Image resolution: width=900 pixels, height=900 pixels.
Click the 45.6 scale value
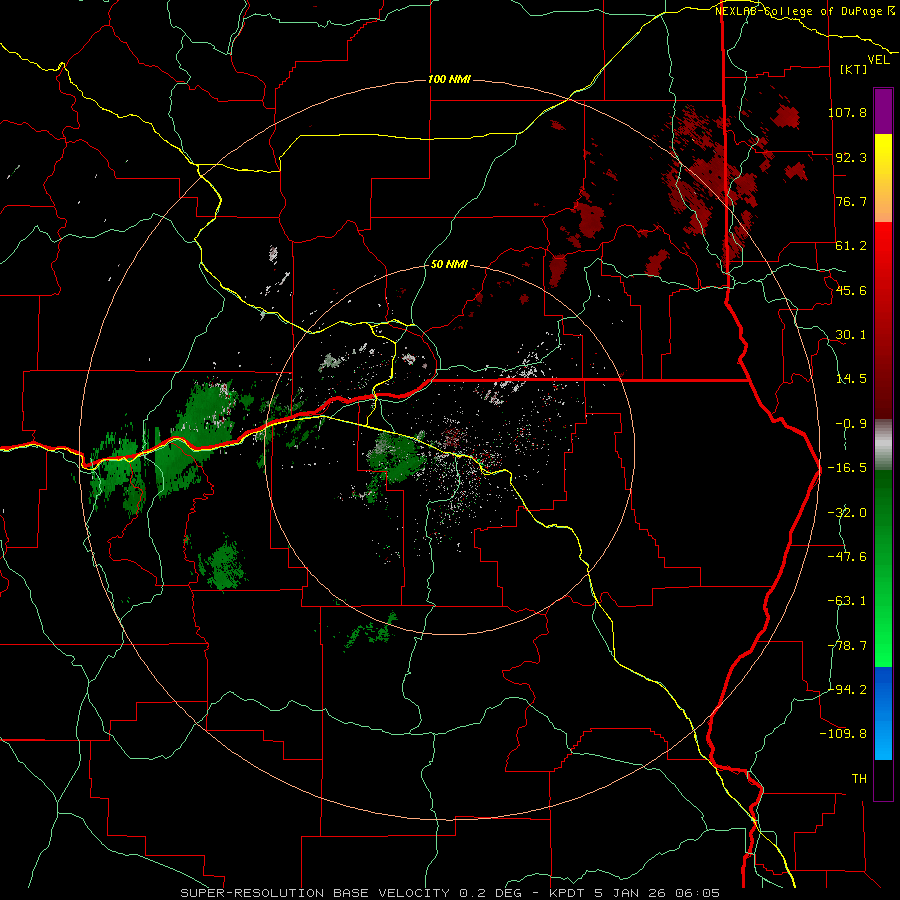[x=851, y=290]
